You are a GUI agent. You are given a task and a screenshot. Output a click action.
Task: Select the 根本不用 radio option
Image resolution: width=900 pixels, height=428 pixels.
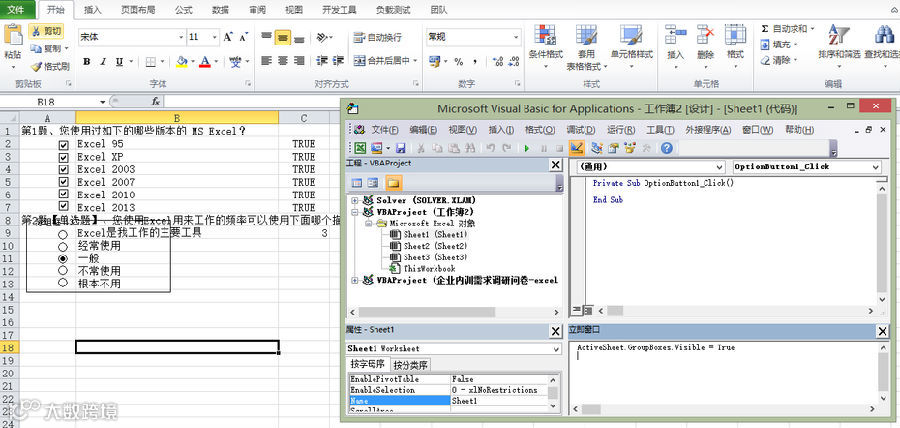[63, 283]
